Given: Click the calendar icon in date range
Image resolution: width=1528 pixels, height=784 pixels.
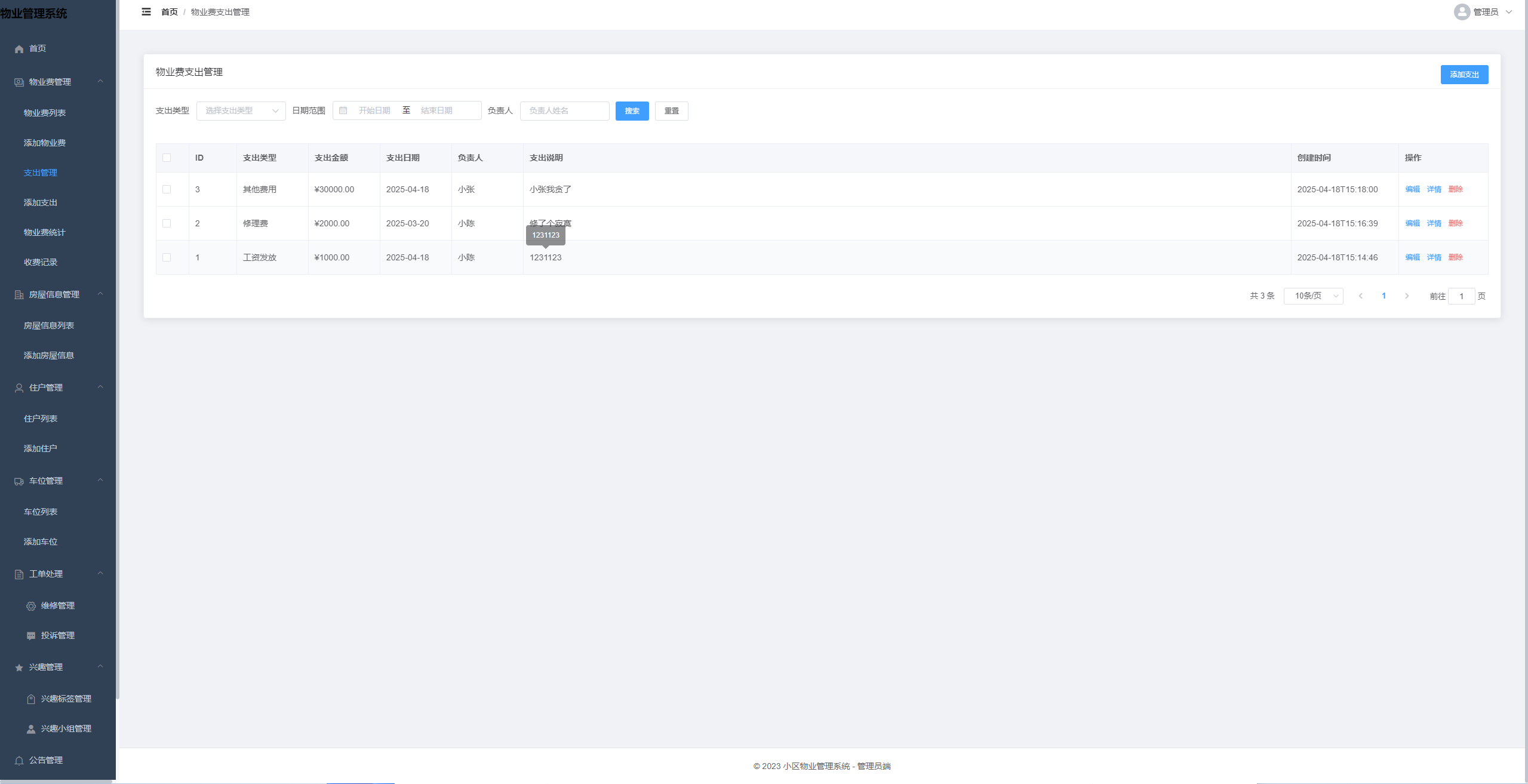Looking at the screenshot, I should (x=343, y=110).
